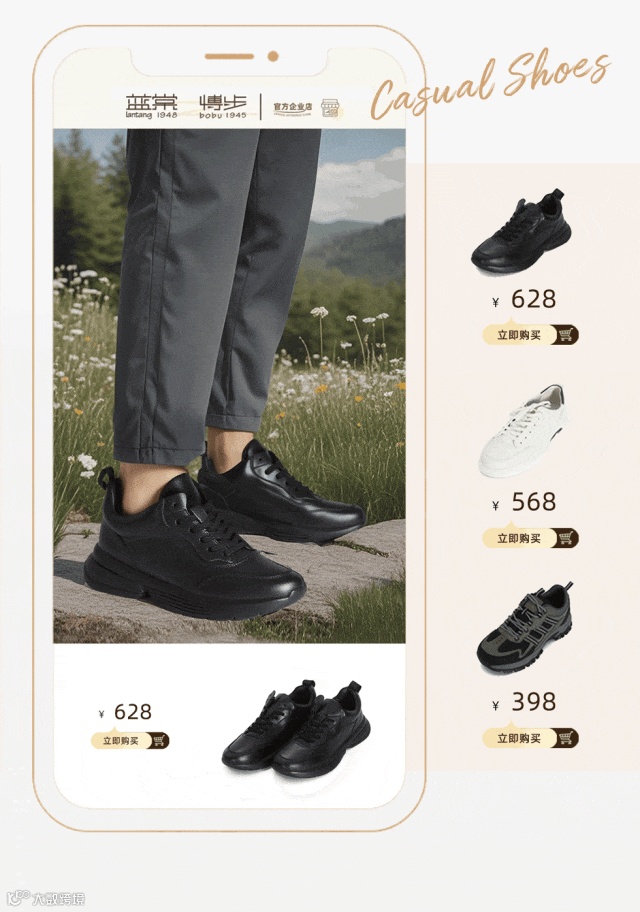This screenshot has width=640, height=912.
Task: Select the white sneaker thumbnail
Action: pyautogui.click(x=522, y=431)
